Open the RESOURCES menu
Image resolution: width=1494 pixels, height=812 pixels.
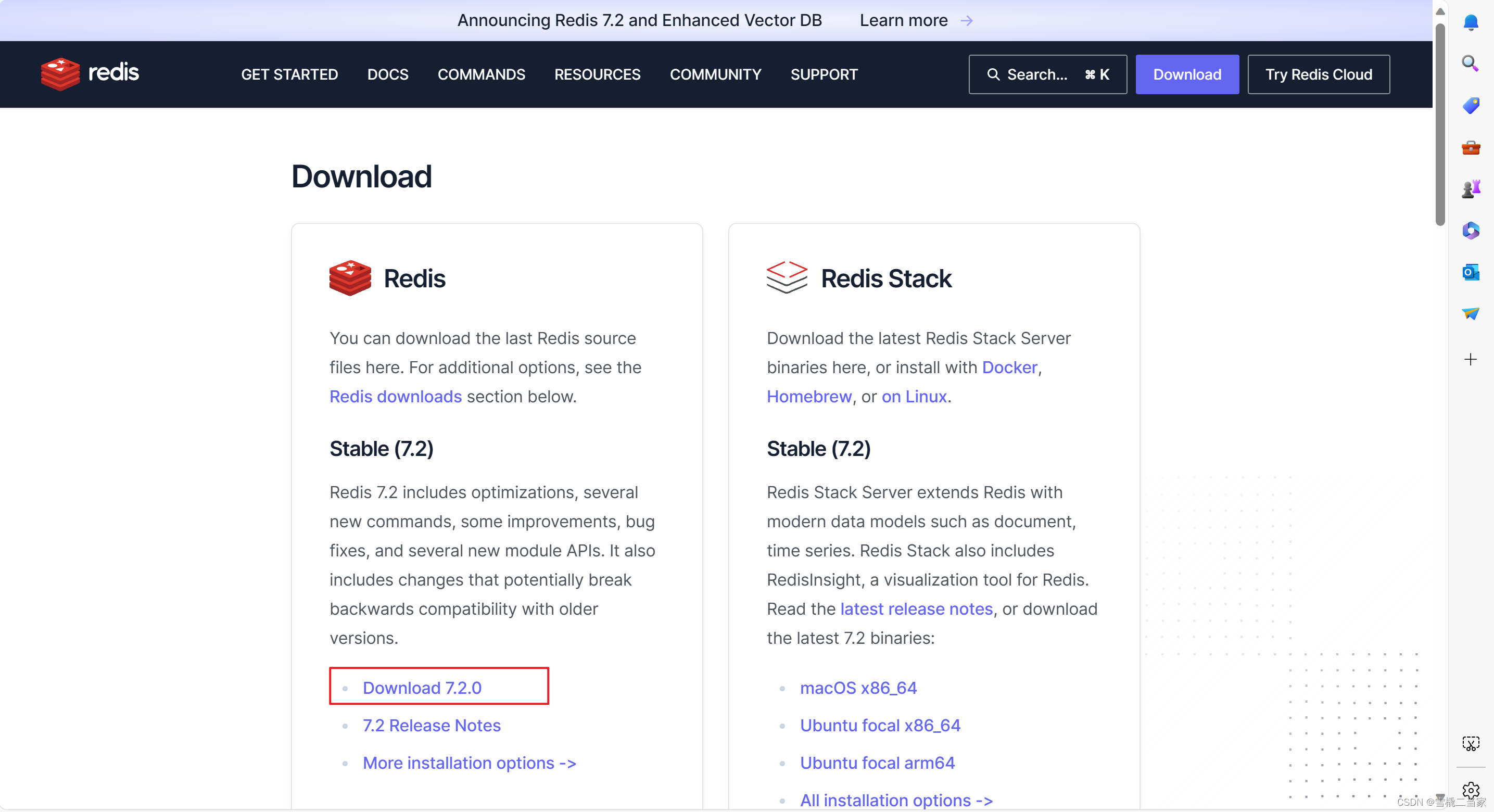[x=597, y=74]
